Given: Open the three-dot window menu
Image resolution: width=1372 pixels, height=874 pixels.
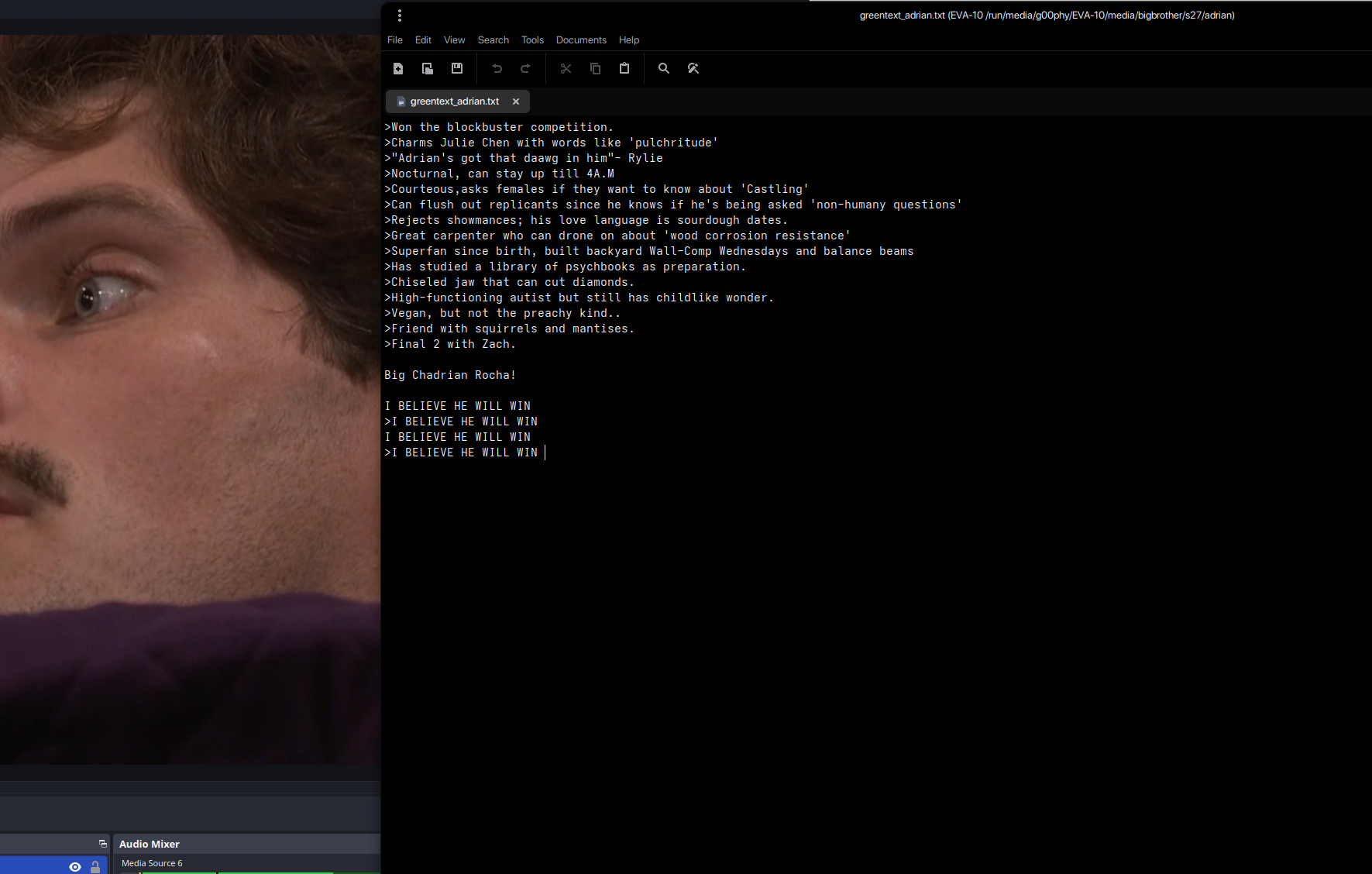Looking at the screenshot, I should (400, 15).
